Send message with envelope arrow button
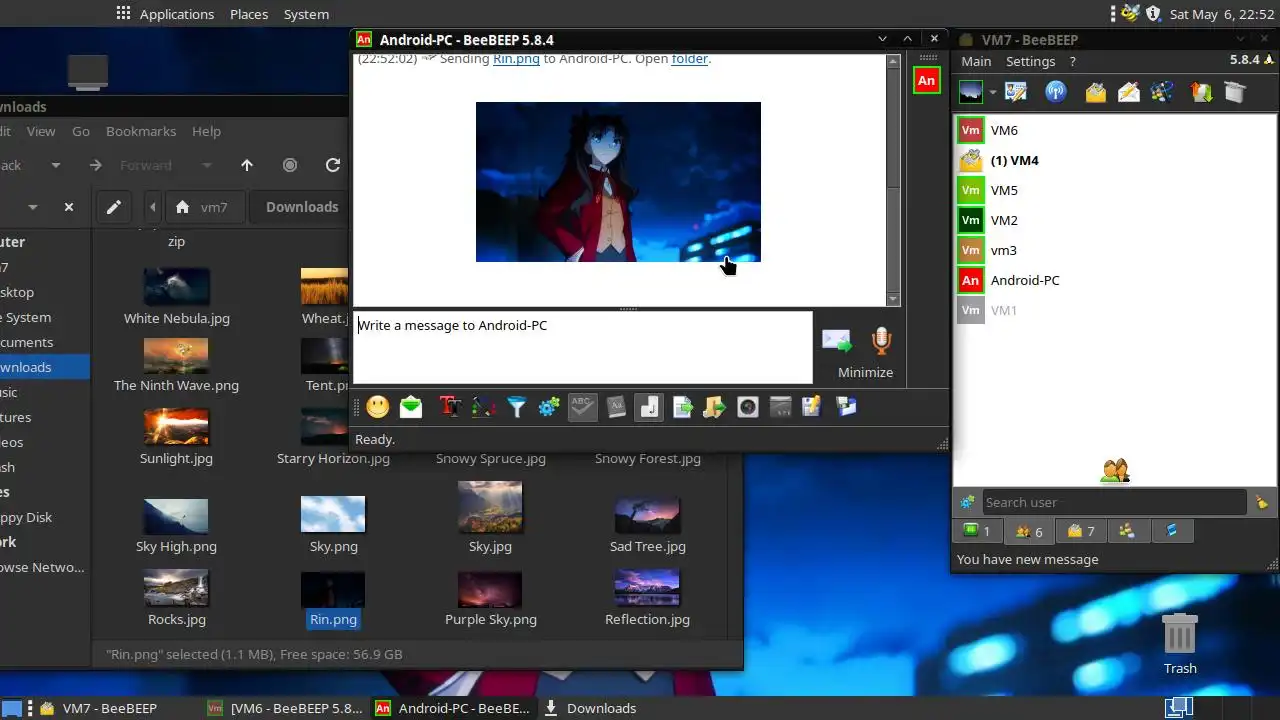 point(837,341)
